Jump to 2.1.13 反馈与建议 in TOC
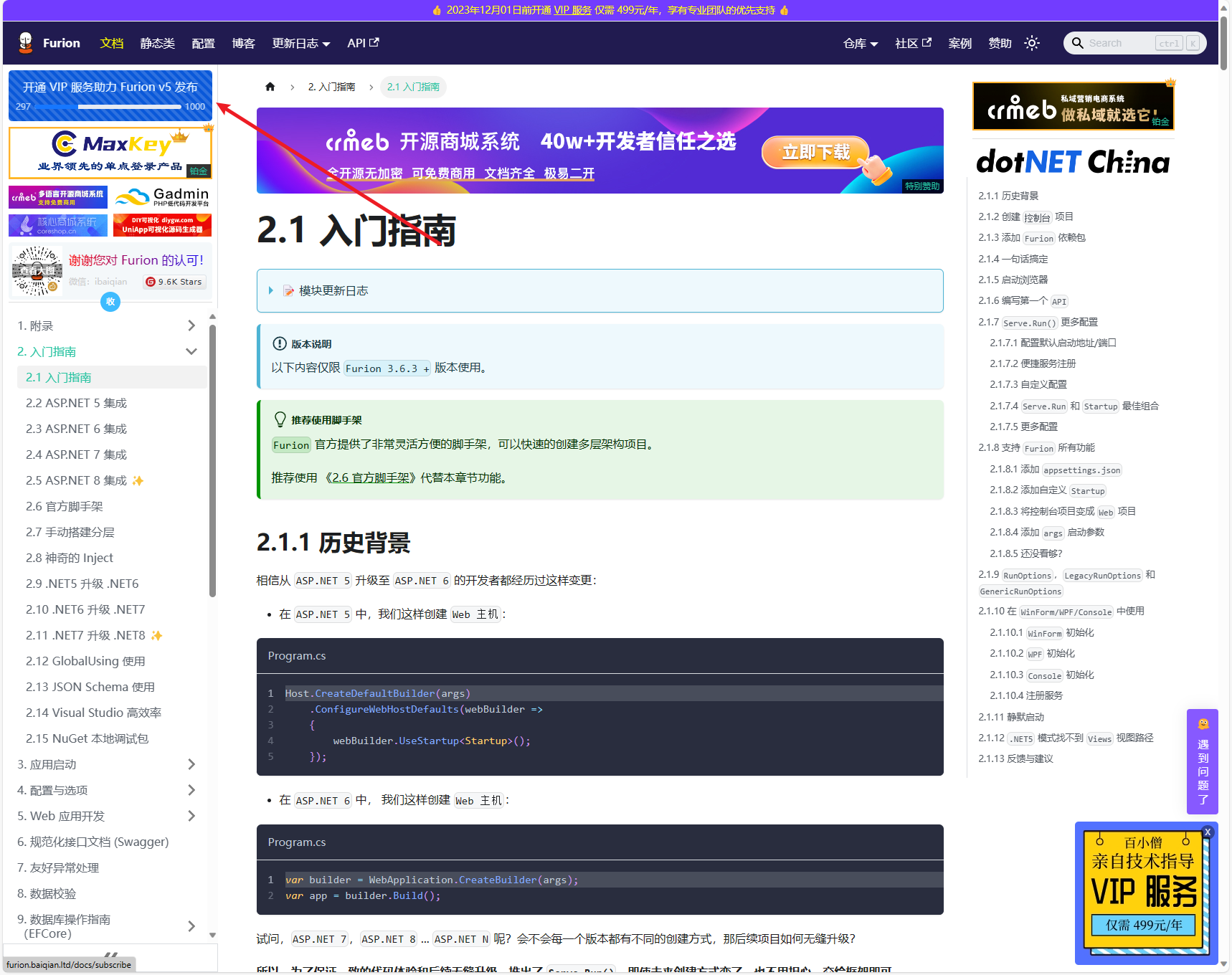Screen dimensions: 1232x975 click(x=1015, y=758)
